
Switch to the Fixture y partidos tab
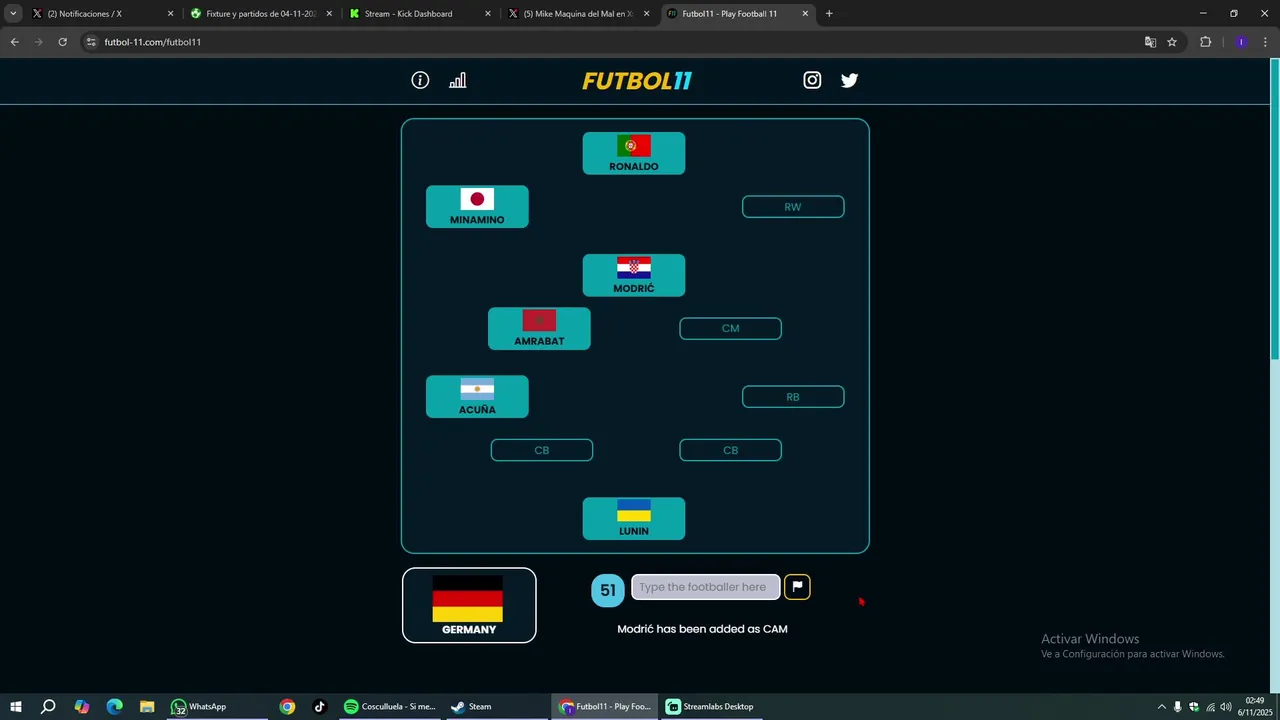[260, 14]
